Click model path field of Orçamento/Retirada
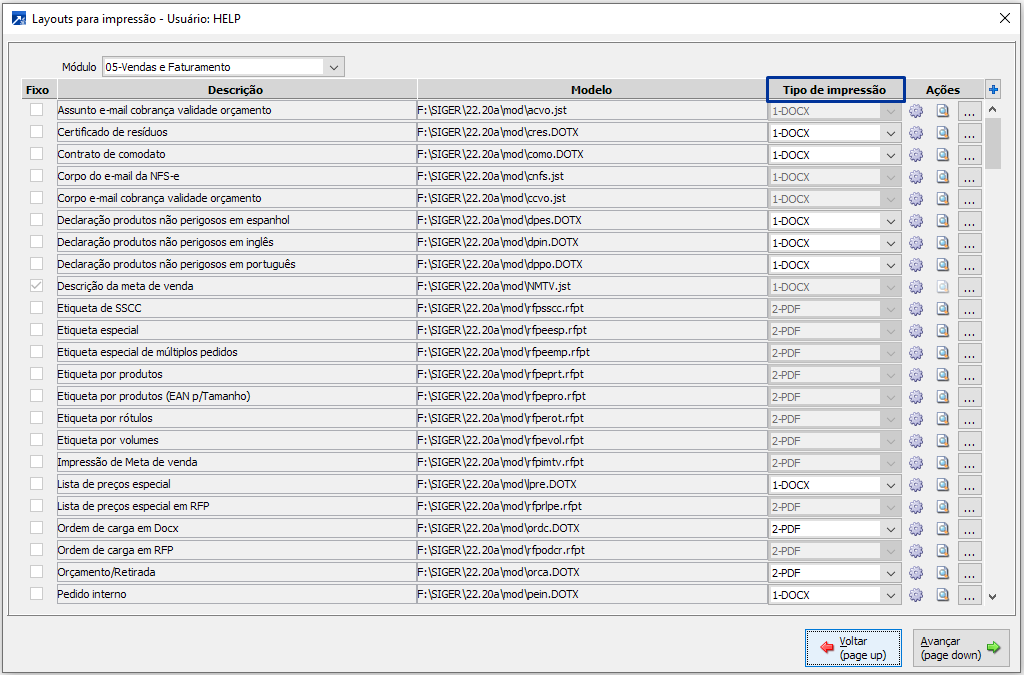Image resolution: width=1024 pixels, height=675 pixels. [592, 573]
